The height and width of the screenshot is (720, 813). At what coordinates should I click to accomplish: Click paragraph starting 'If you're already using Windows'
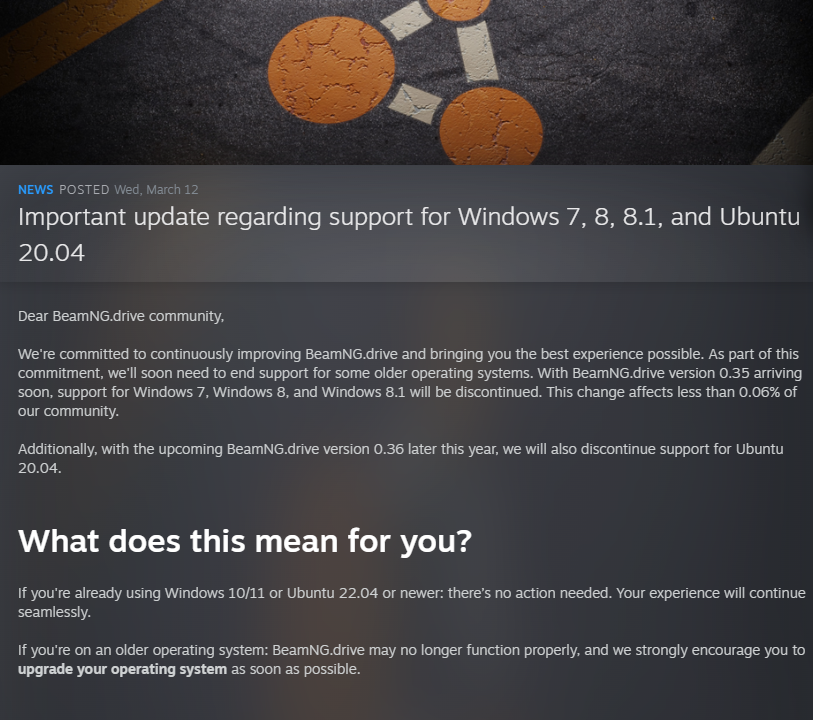coord(412,602)
